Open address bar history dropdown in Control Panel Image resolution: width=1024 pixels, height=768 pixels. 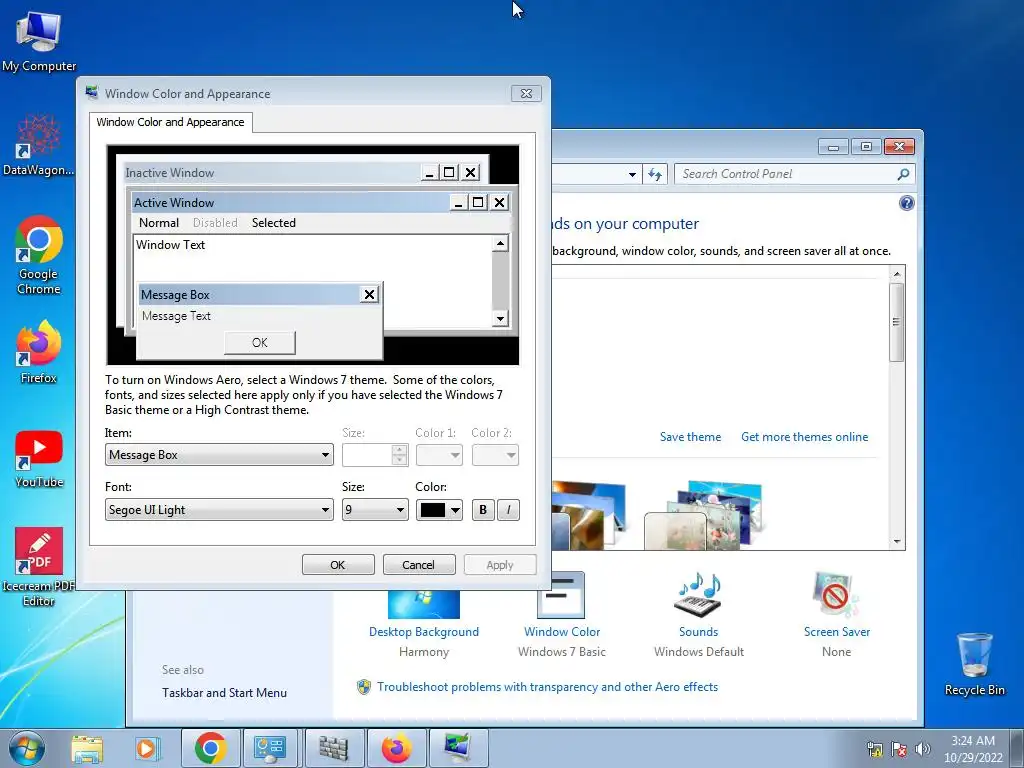(x=632, y=174)
